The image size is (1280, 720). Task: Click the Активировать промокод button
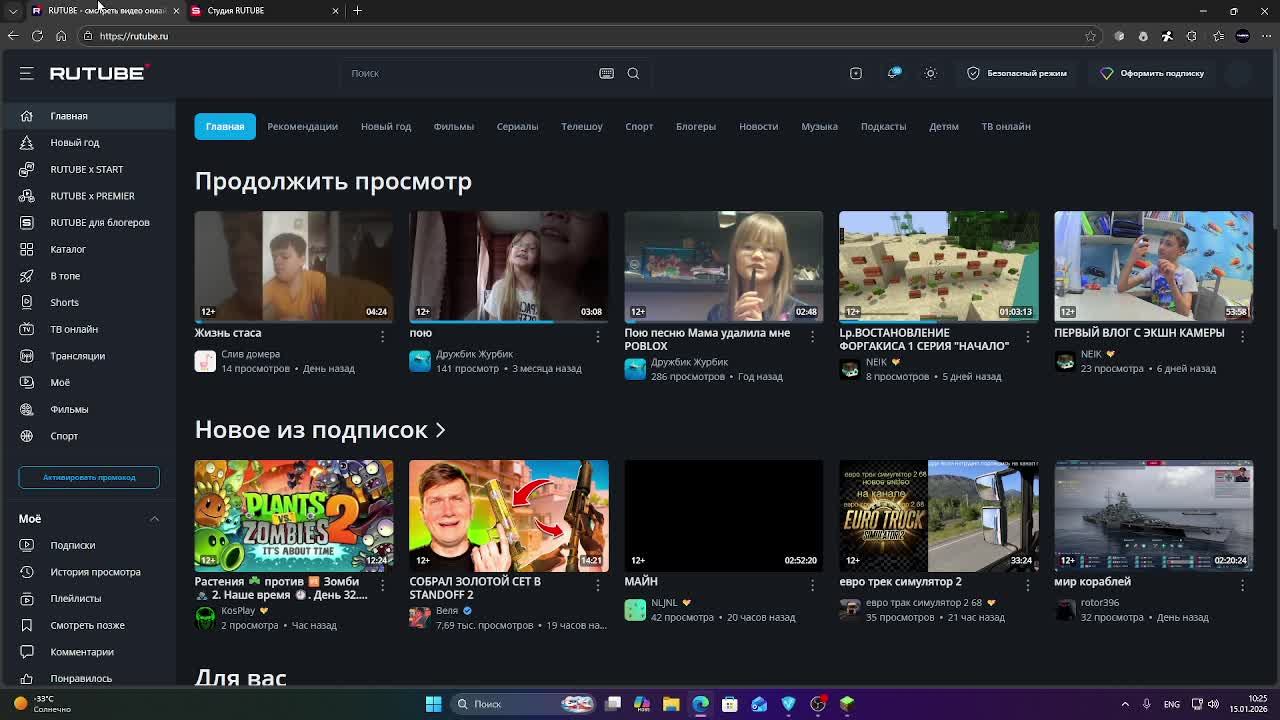click(x=89, y=477)
